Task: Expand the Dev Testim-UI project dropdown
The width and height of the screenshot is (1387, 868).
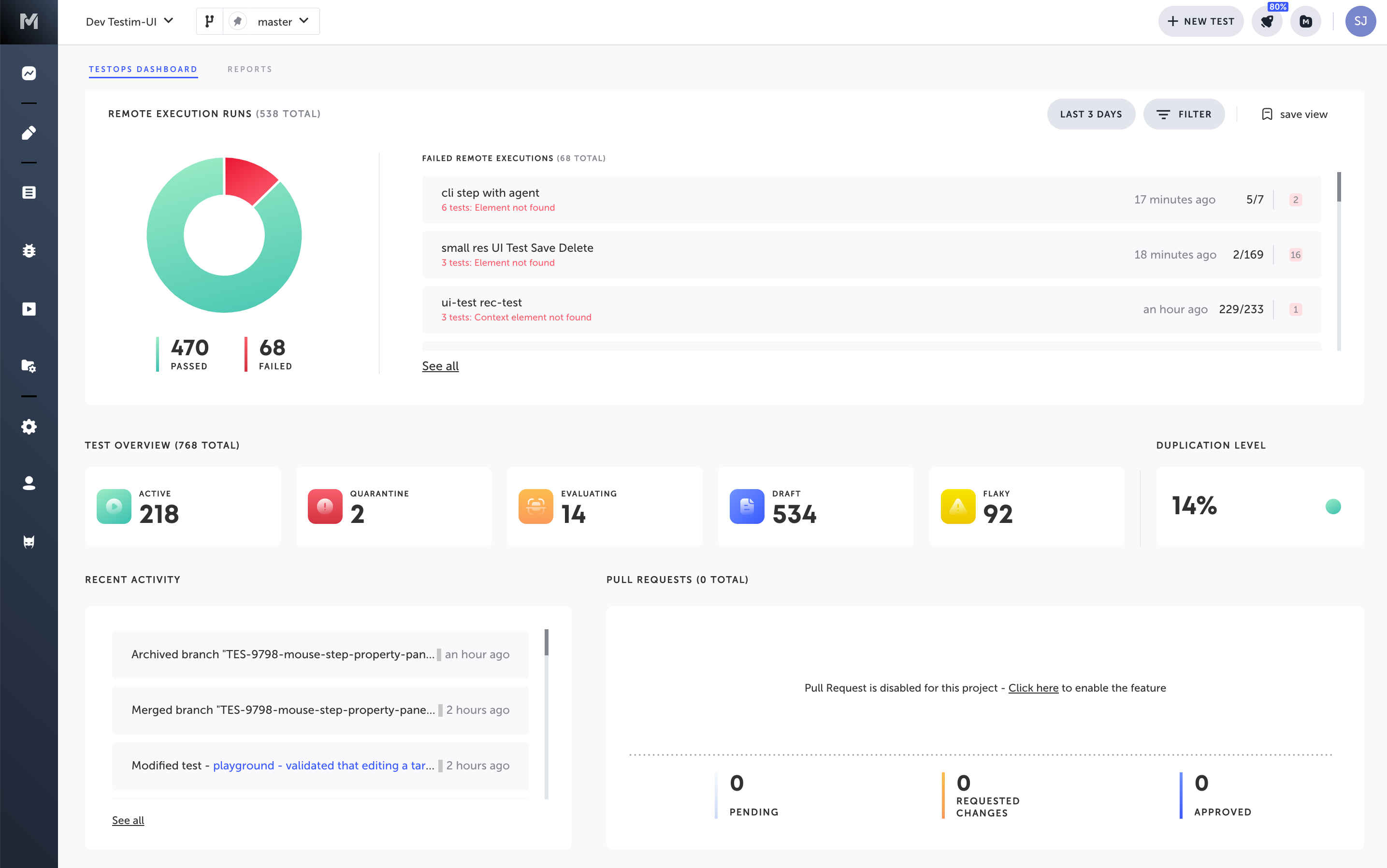Action: (129, 21)
